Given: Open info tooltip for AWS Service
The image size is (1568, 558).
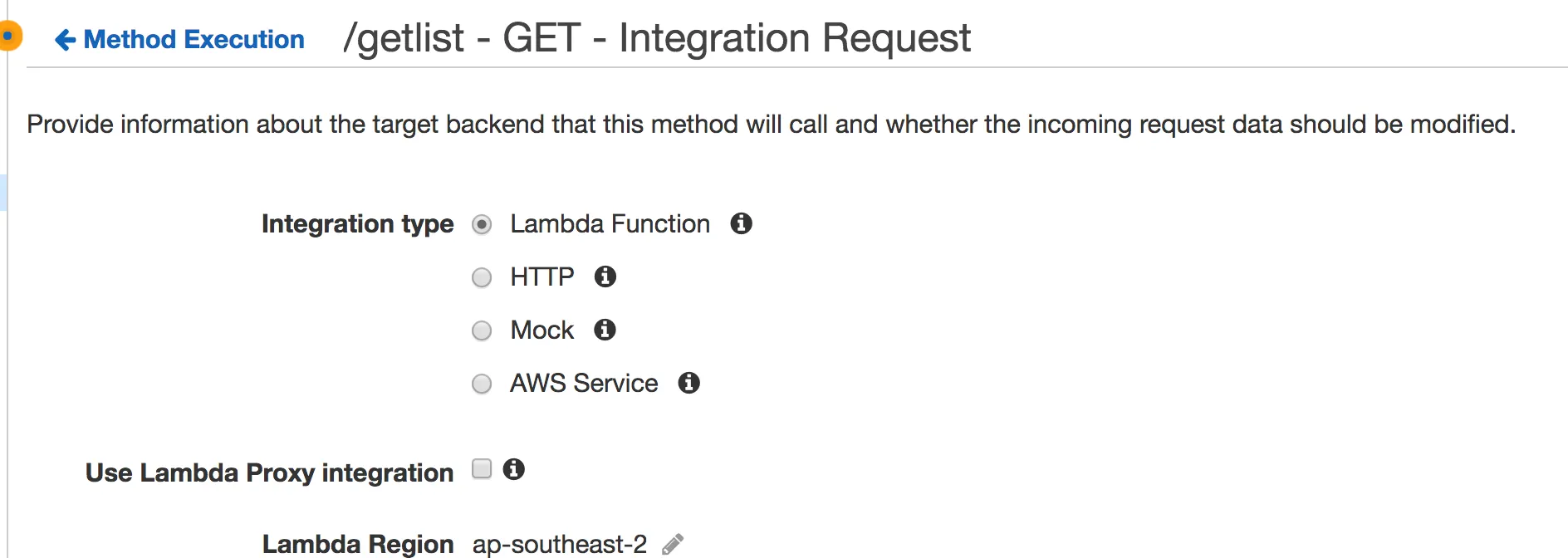Looking at the screenshot, I should (688, 383).
